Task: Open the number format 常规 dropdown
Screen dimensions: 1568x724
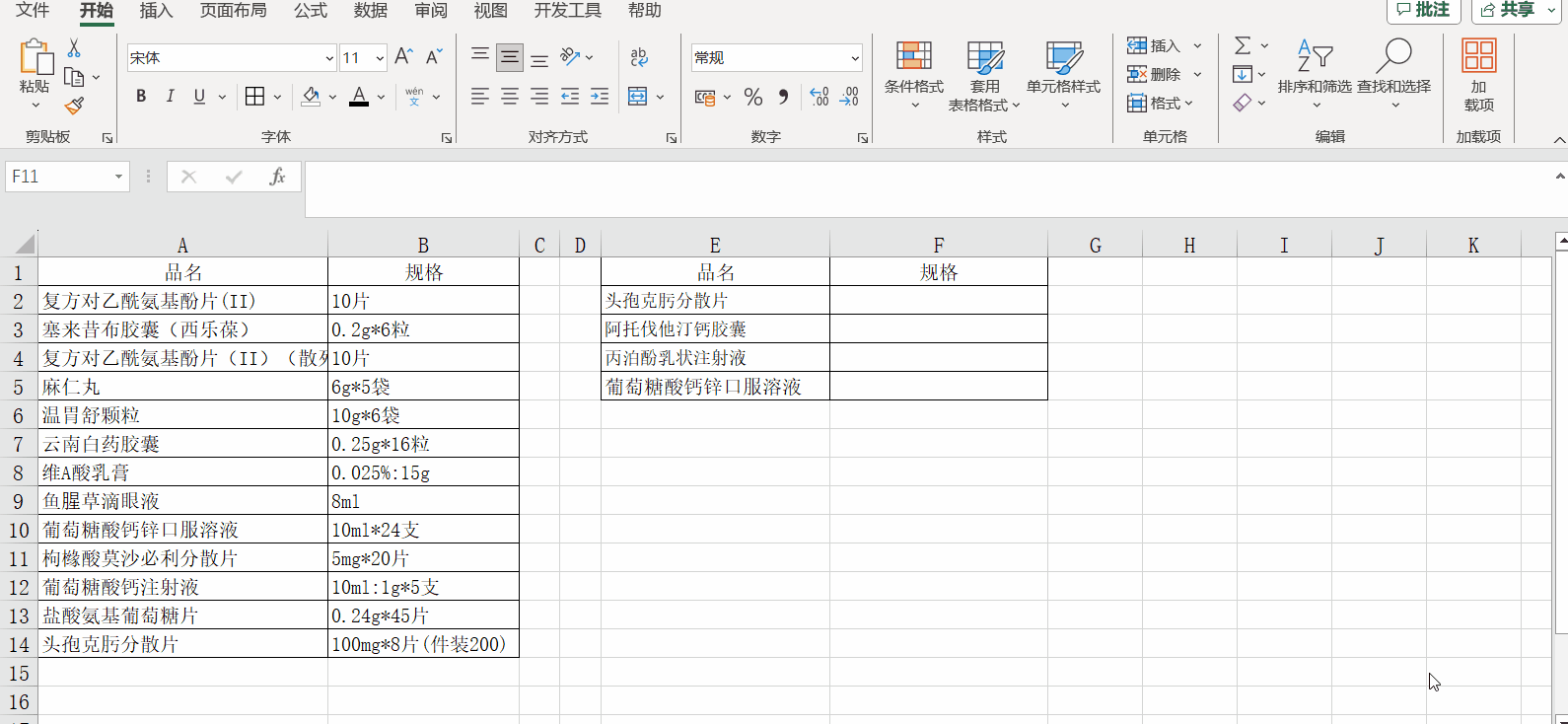Action: click(855, 58)
